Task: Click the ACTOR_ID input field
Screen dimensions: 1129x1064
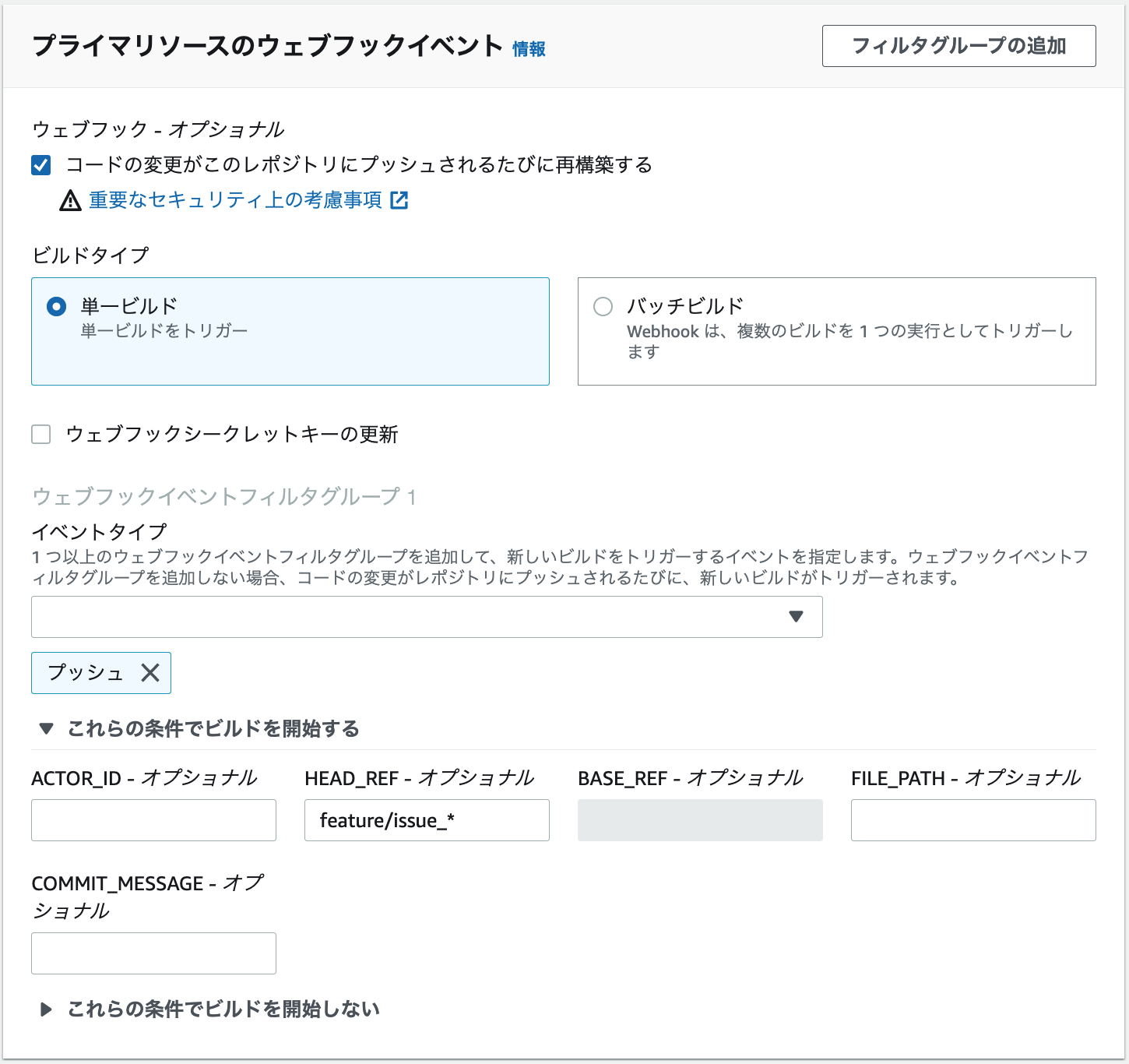Action: pyautogui.click(x=153, y=820)
